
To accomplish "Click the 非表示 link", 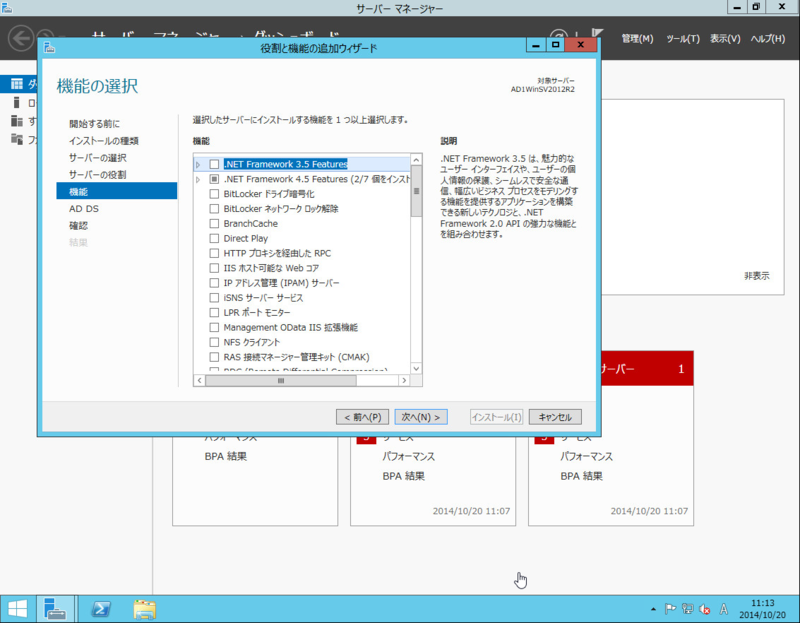I will (756, 276).
